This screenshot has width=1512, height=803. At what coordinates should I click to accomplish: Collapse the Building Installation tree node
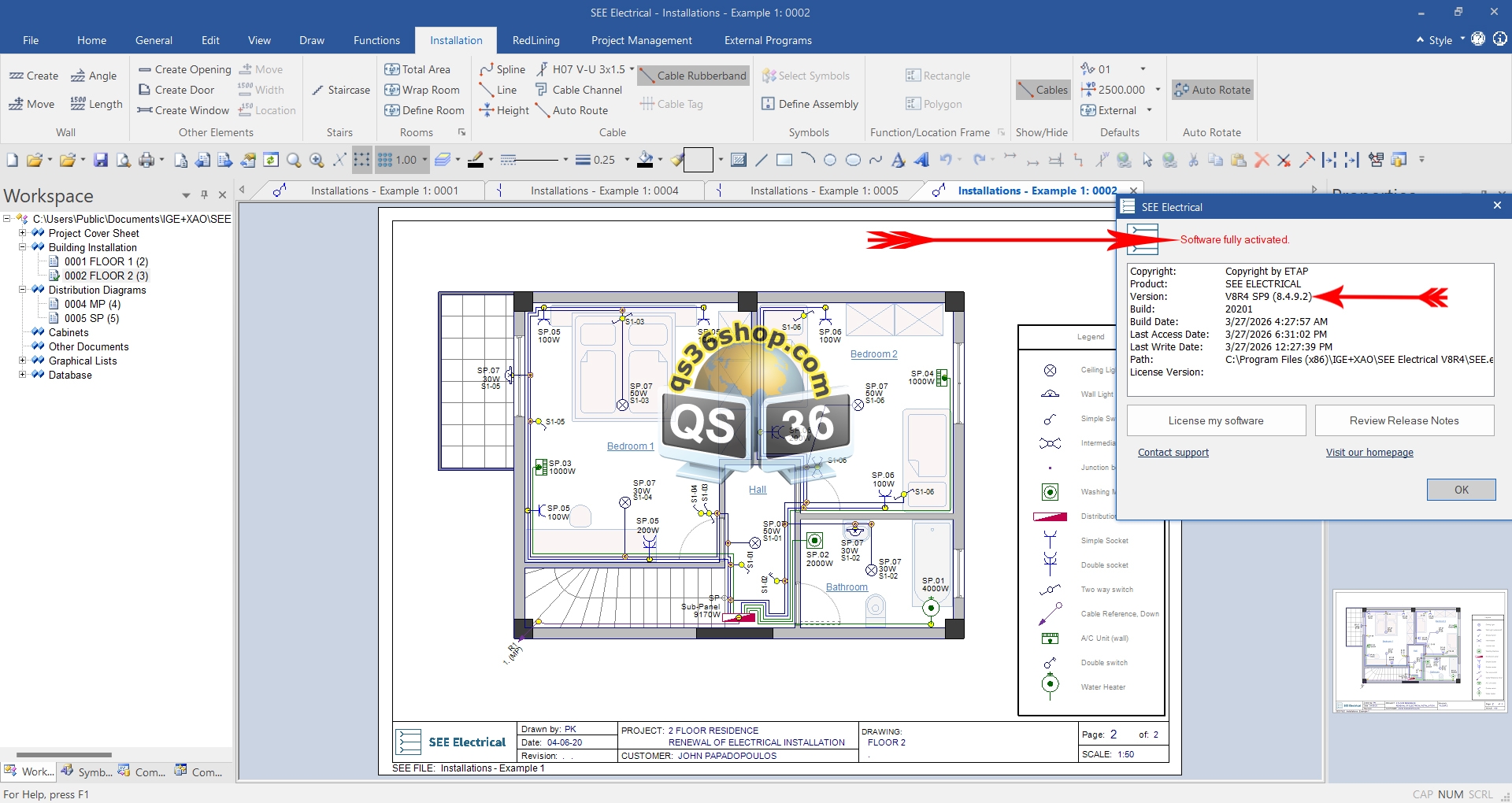[23, 248]
